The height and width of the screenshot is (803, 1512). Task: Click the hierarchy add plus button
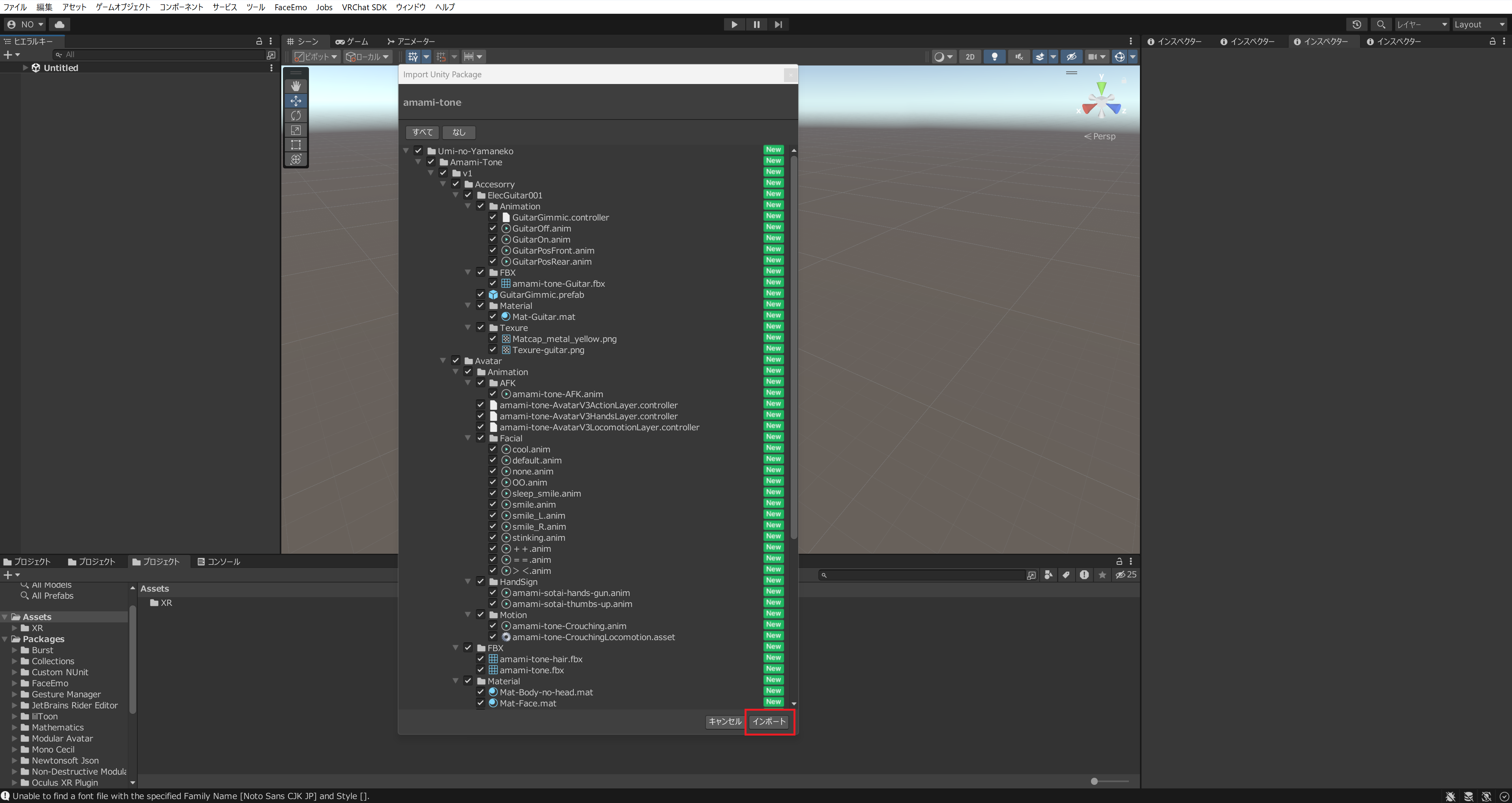(11, 55)
